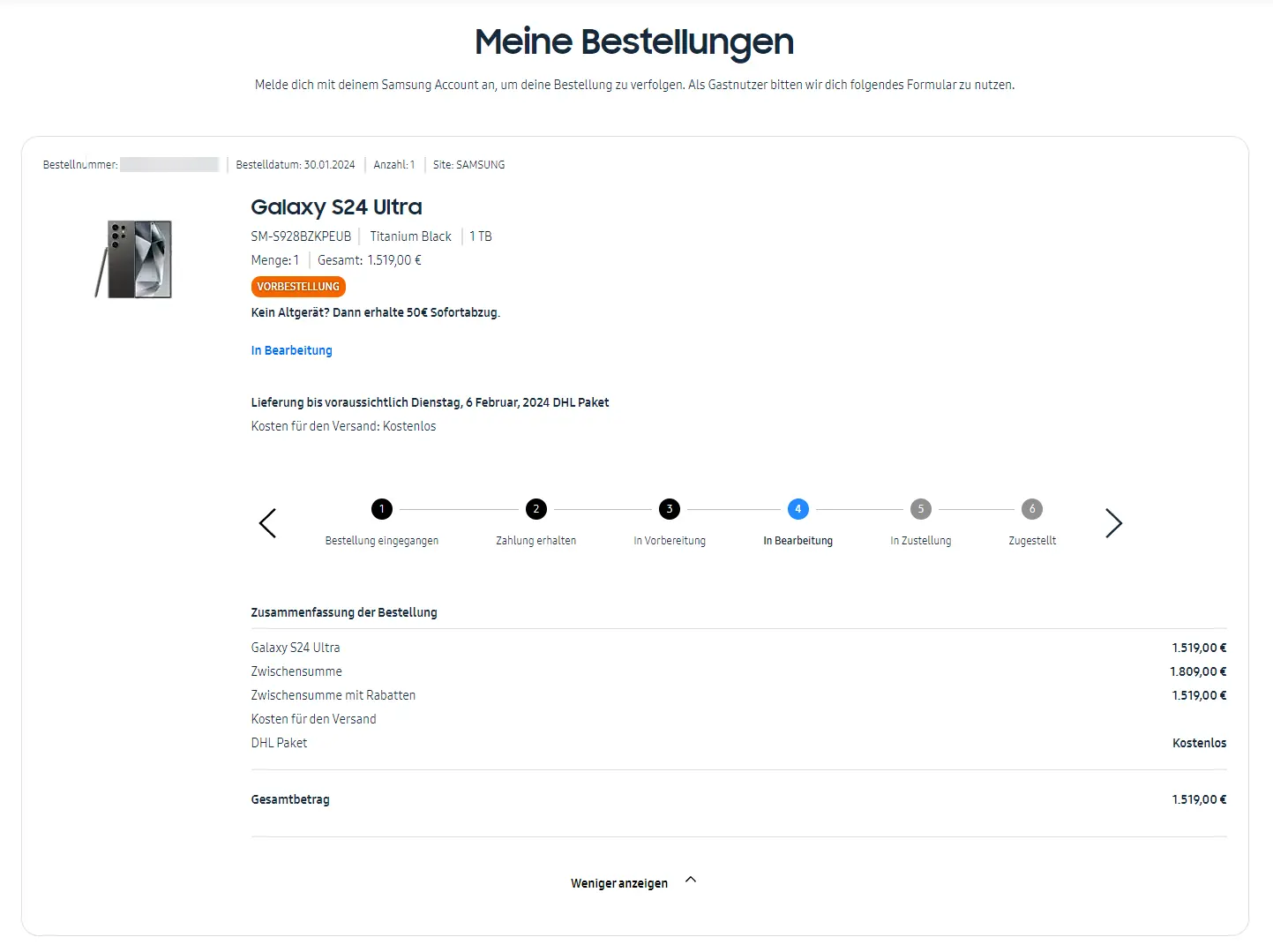This screenshot has width=1273, height=952.
Task: Click the Zahlung erhalten step label
Action: [536, 541]
